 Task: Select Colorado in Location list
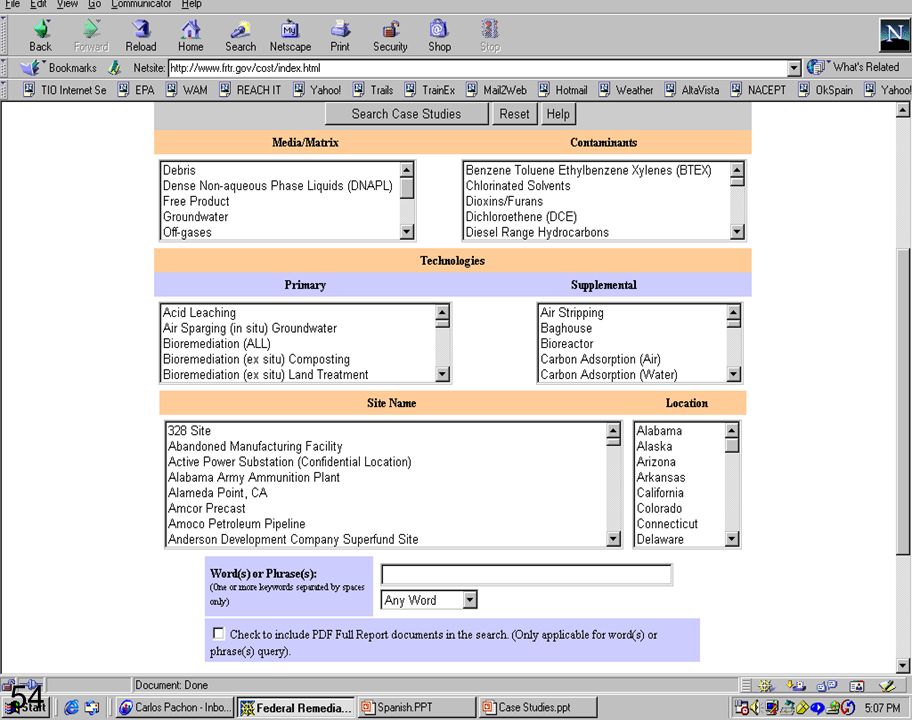[659, 508]
